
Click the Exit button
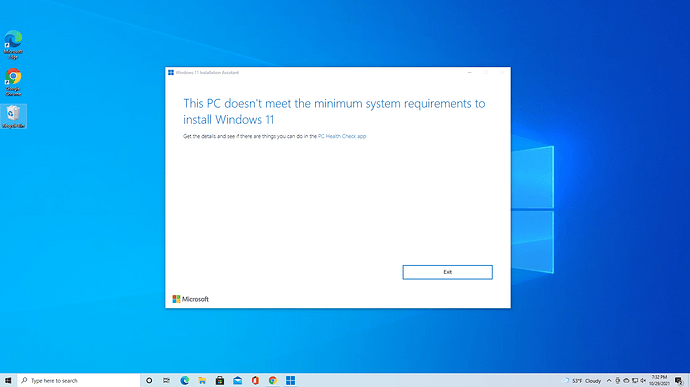point(447,272)
